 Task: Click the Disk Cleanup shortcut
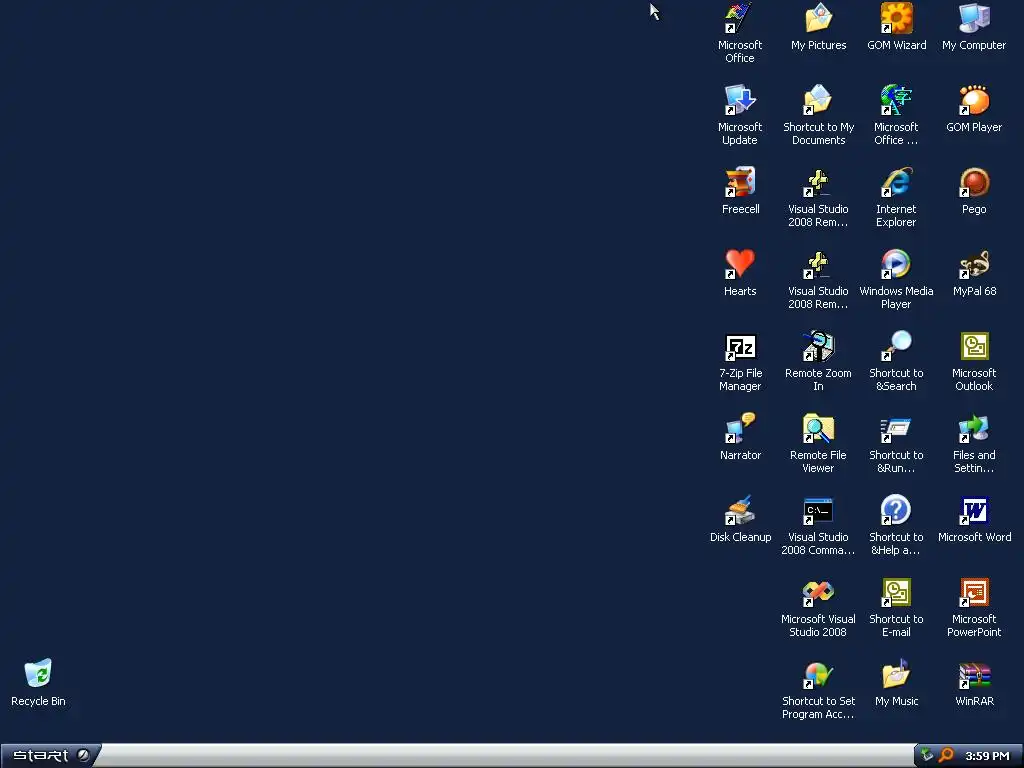[740, 510]
